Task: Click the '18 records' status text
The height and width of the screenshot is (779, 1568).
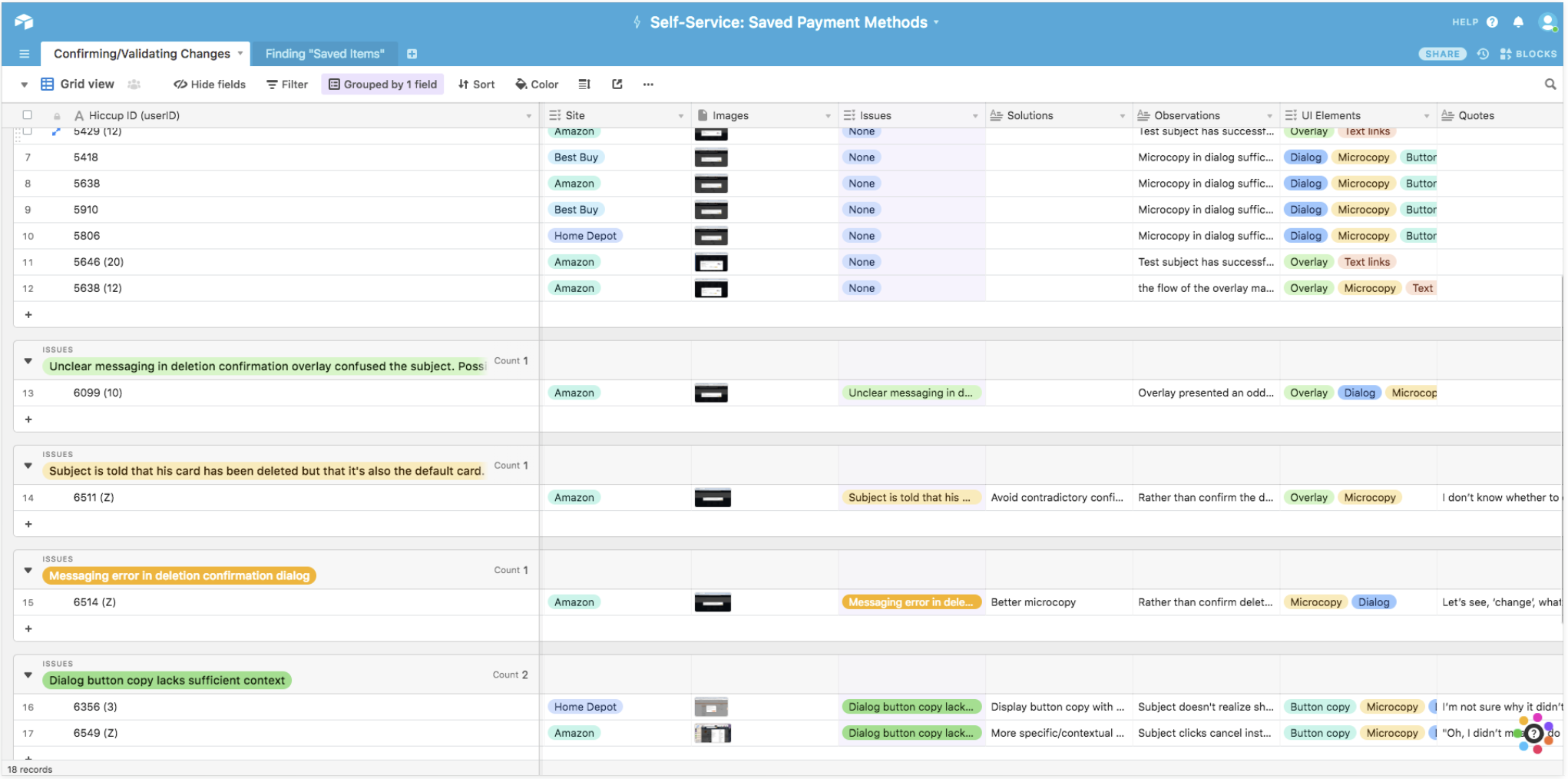Action: [x=30, y=770]
